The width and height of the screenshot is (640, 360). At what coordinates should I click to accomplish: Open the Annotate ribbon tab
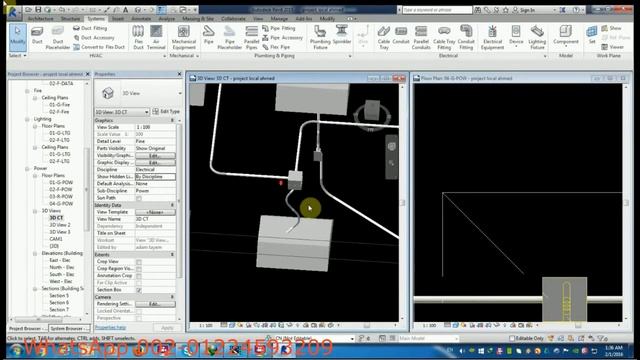[141, 19]
